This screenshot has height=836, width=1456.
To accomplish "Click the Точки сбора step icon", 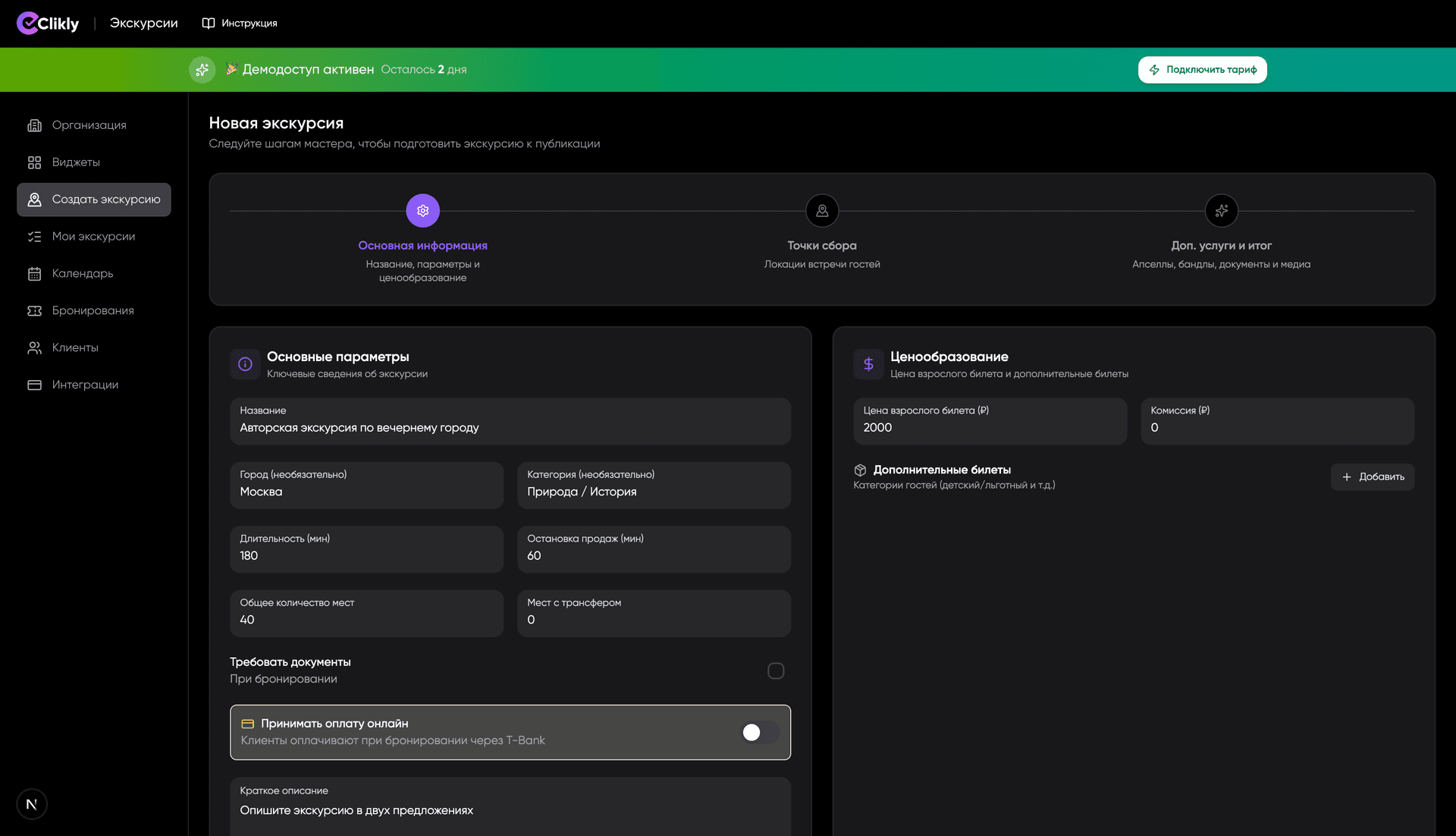I will [x=822, y=211].
